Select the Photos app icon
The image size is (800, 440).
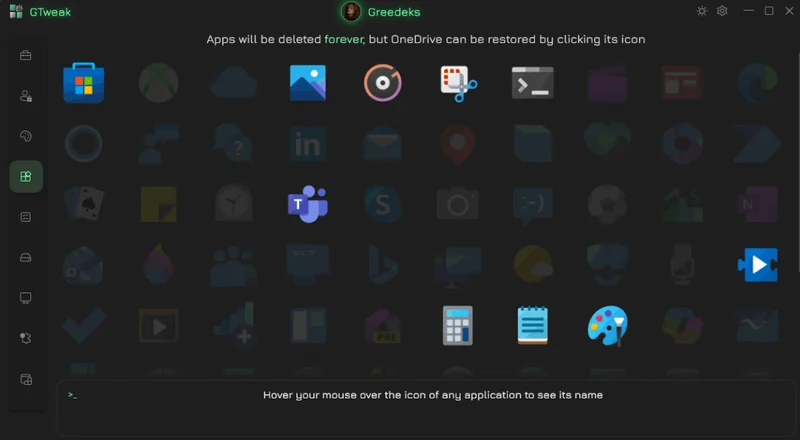tap(308, 83)
